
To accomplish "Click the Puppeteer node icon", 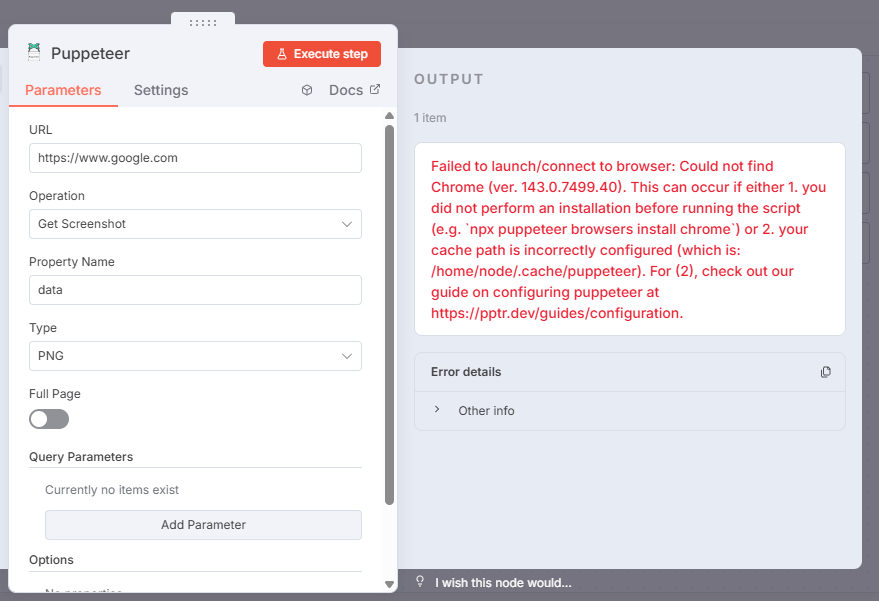I will [x=35, y=53].
